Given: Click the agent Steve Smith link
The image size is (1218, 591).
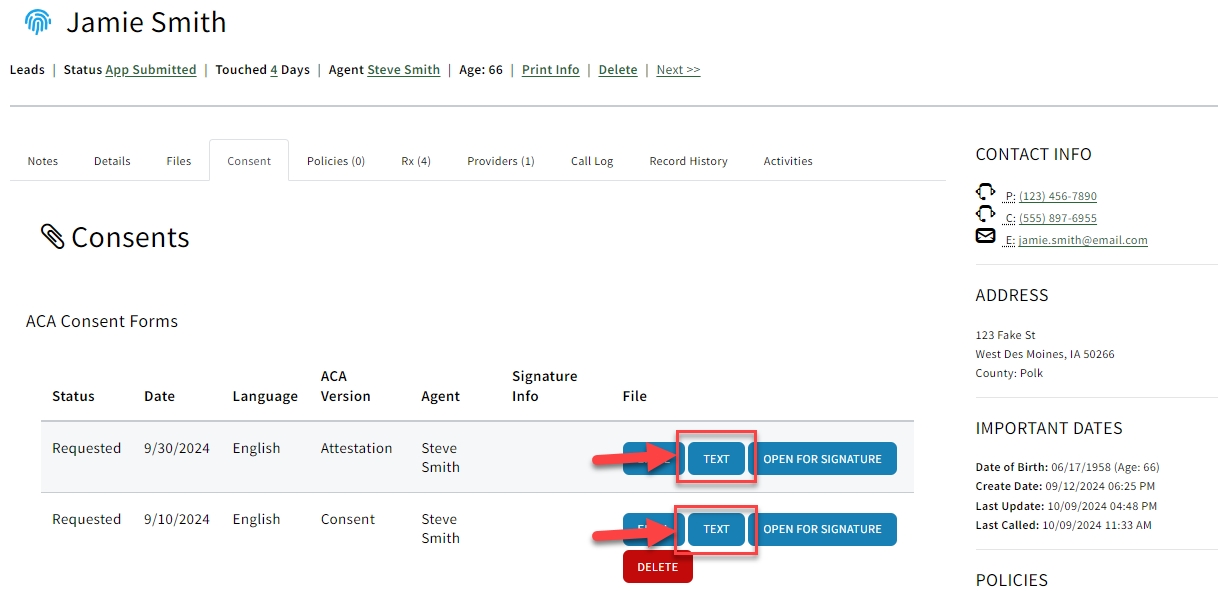Looking at the screenshot, I should [x=403, y=70].
